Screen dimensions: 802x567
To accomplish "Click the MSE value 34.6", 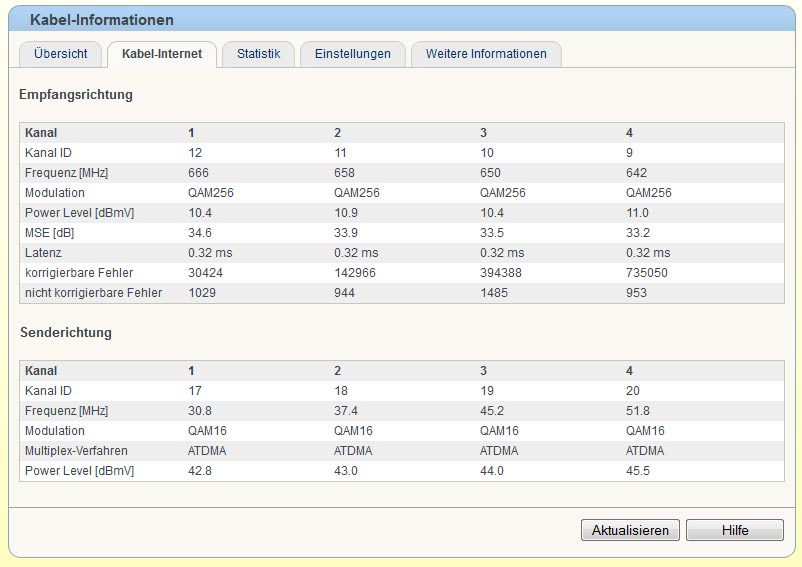I will [200, 233].
